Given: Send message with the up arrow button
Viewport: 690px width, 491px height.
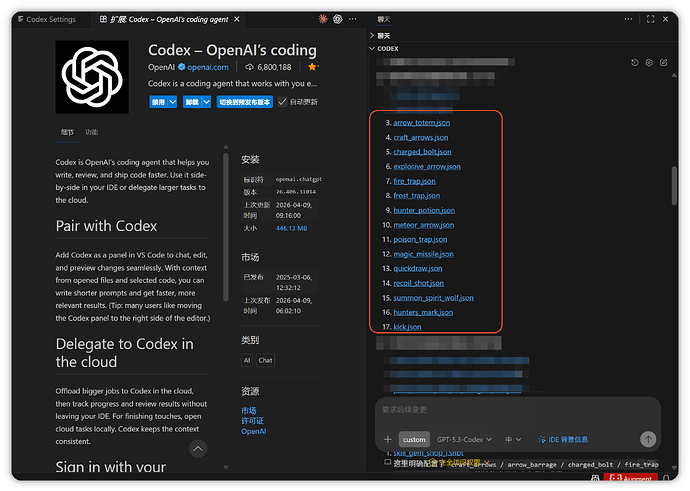Looking at the screenshot, I should pos(648,439).
